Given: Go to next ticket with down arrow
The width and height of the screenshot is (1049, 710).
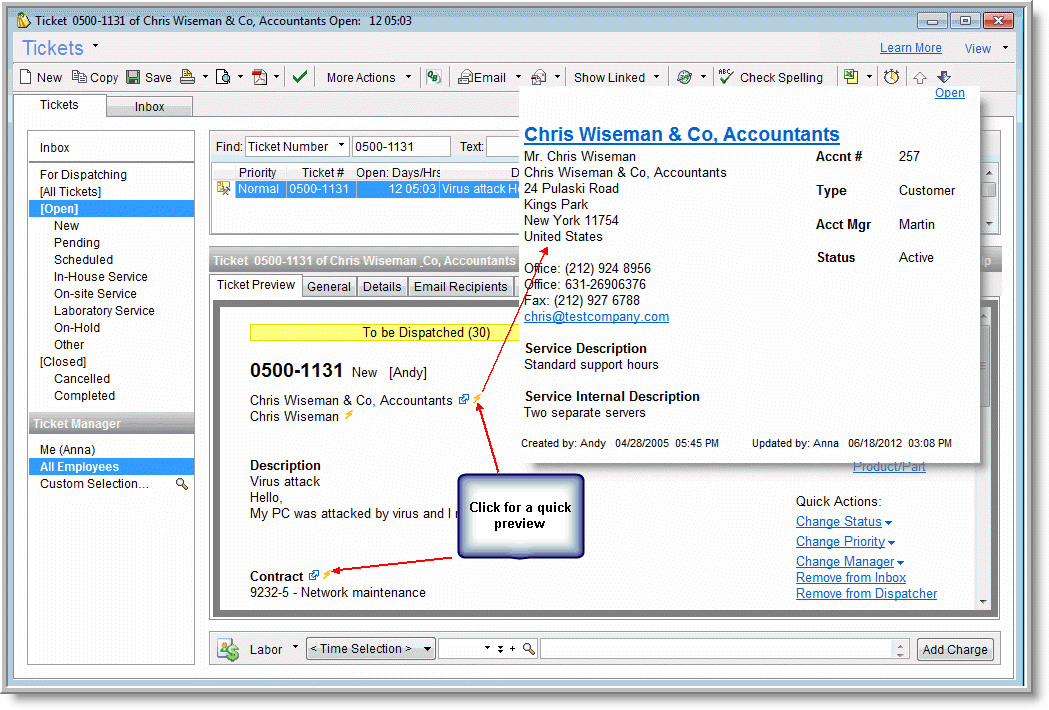Looking at the screenshot, I should click(x=943, y=77).
